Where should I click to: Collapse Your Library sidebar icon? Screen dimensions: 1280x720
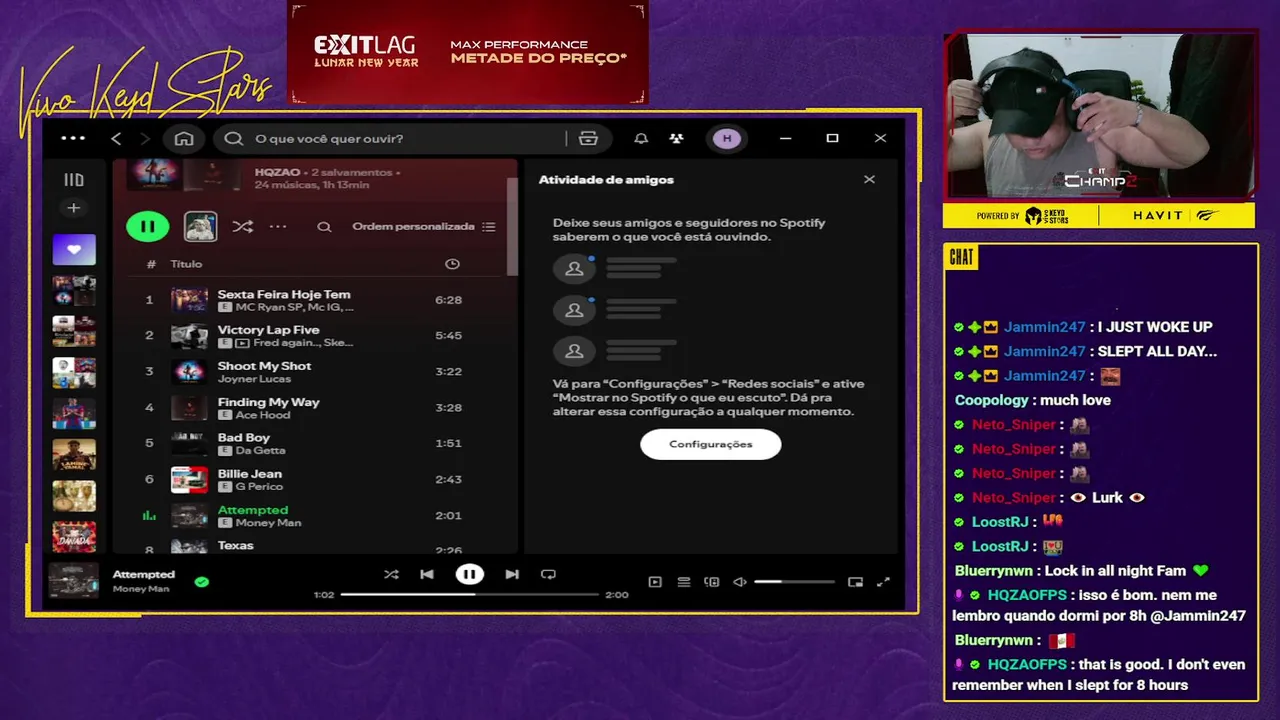[x=74, y=180]
